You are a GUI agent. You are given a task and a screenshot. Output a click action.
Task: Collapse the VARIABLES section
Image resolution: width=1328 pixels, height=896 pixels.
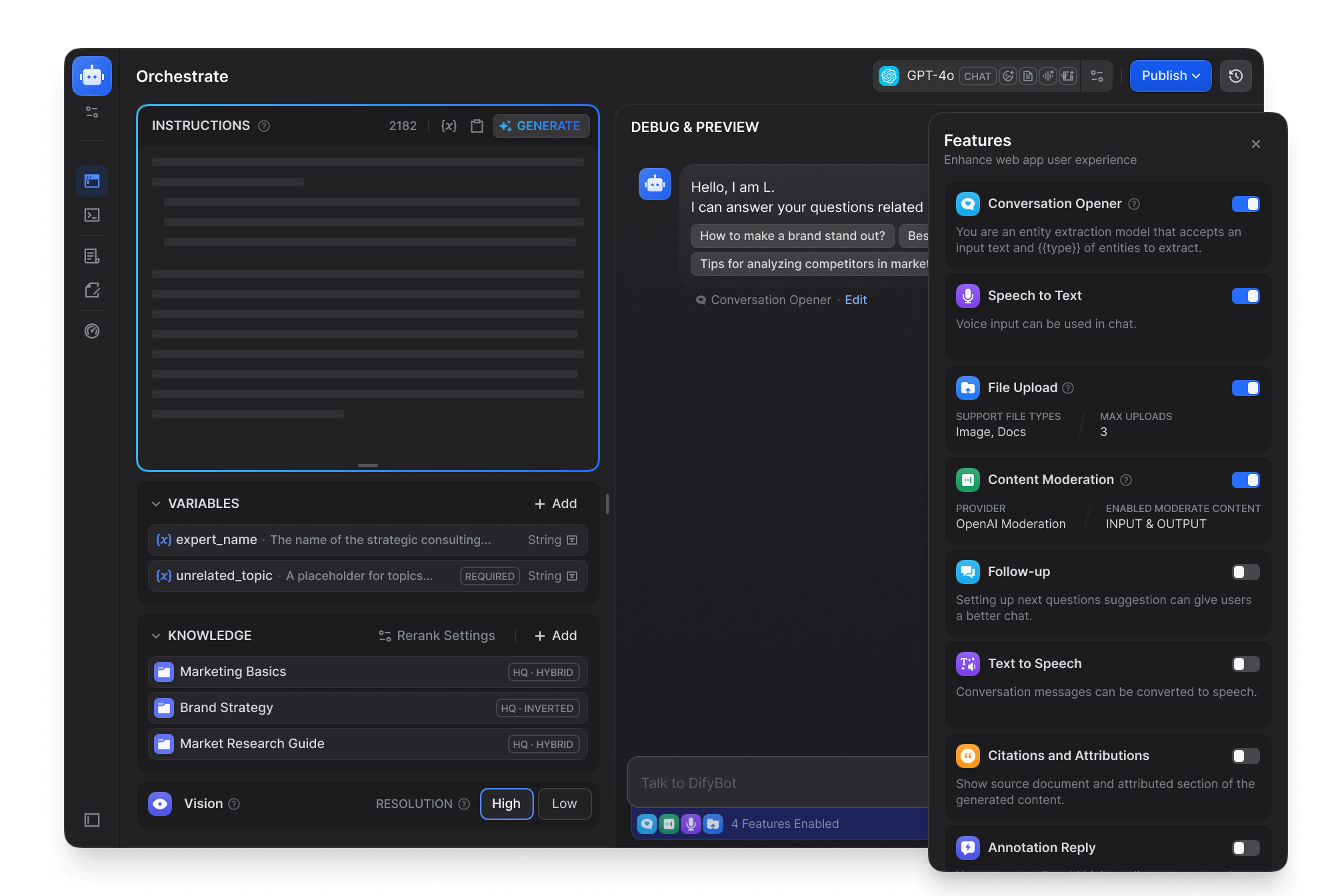(156, 504)
